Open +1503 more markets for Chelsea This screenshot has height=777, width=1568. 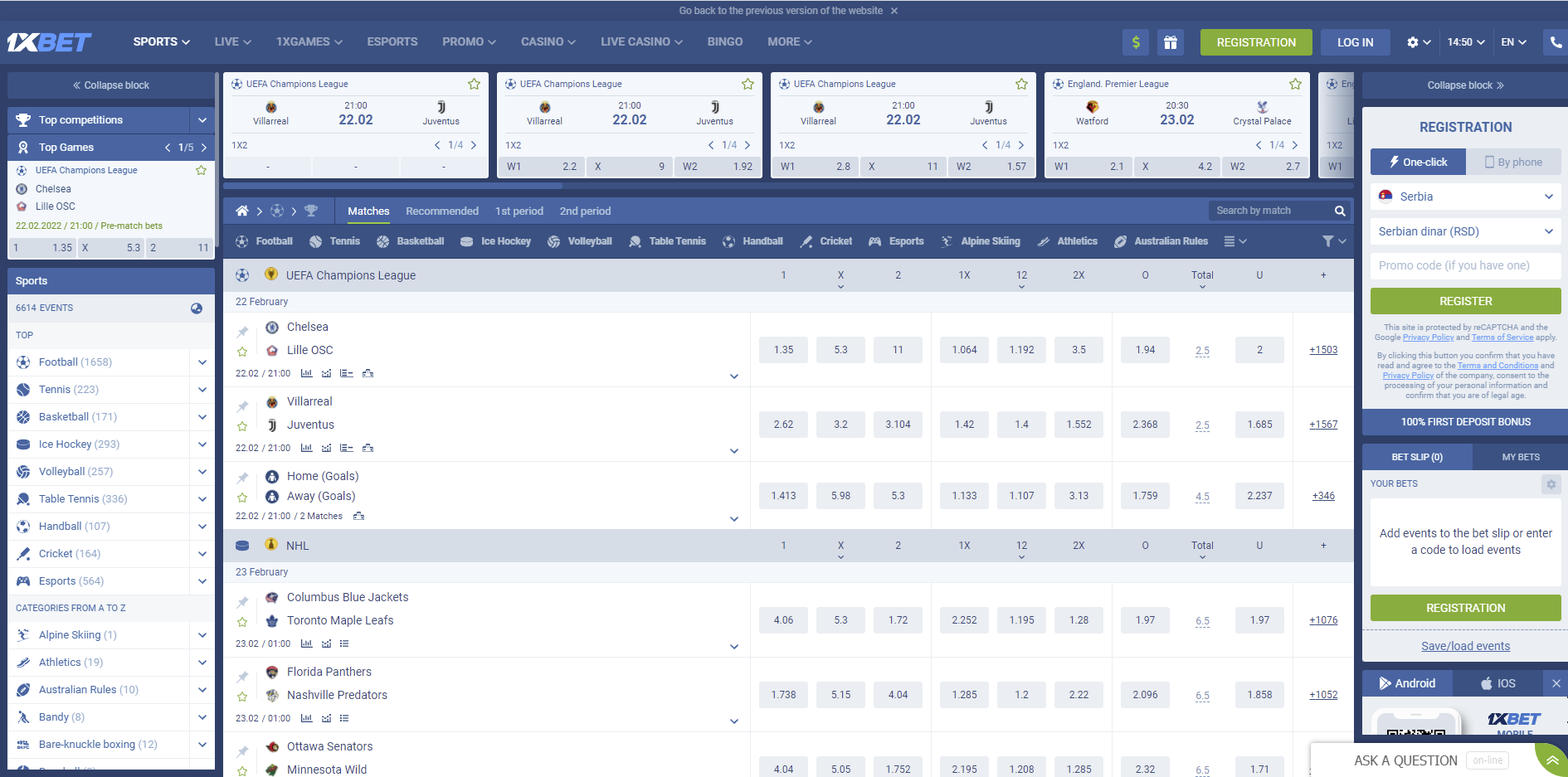(x=1323, y=350)
